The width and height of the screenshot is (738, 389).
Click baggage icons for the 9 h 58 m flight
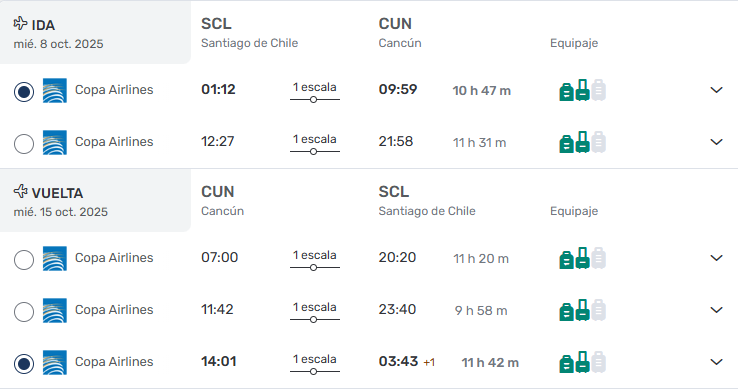pyautogui.click(x=582, y=310)
